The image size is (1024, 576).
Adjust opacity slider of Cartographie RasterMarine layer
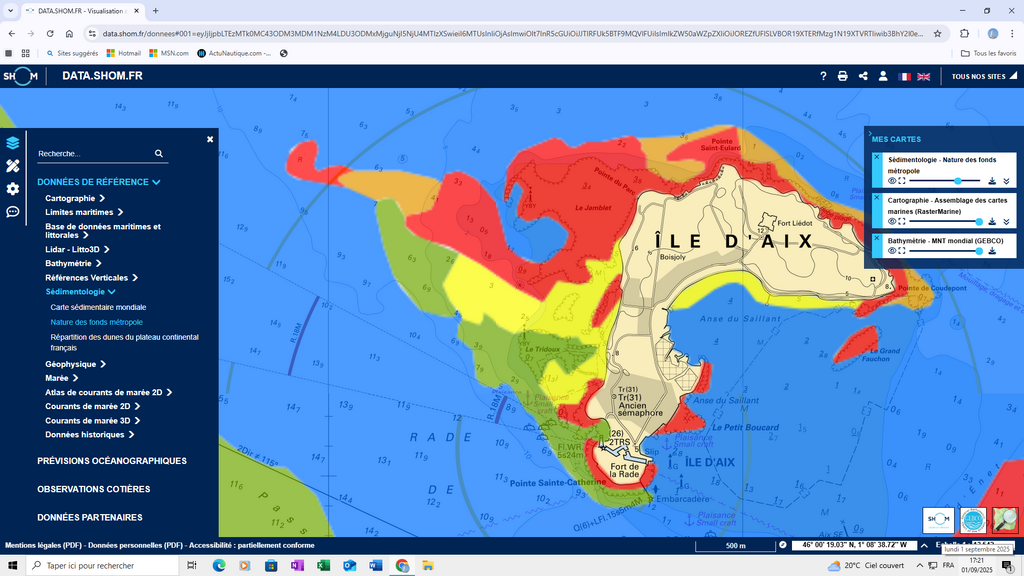(x=945, y=221)
